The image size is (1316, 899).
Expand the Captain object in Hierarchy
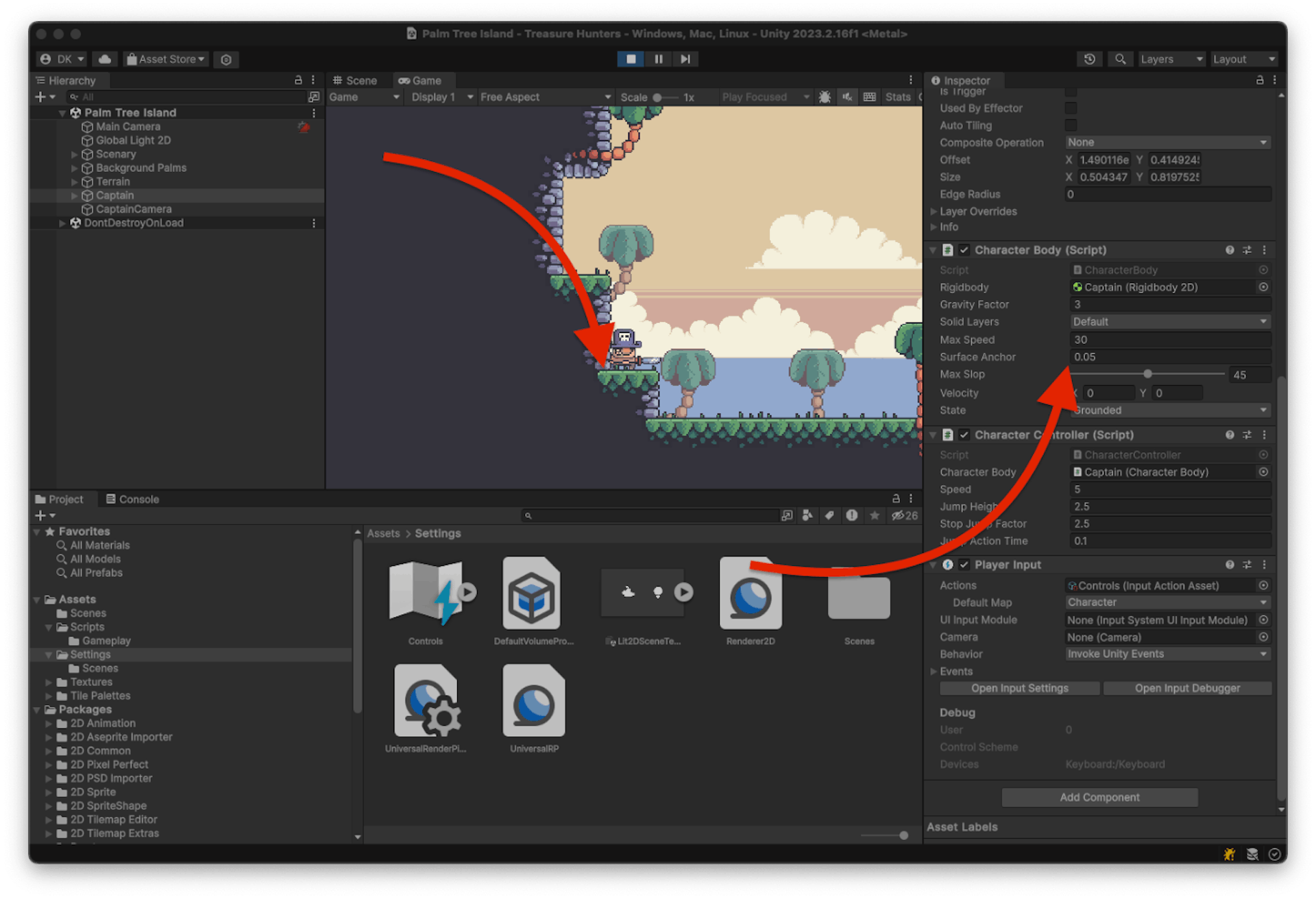(75, 196)
